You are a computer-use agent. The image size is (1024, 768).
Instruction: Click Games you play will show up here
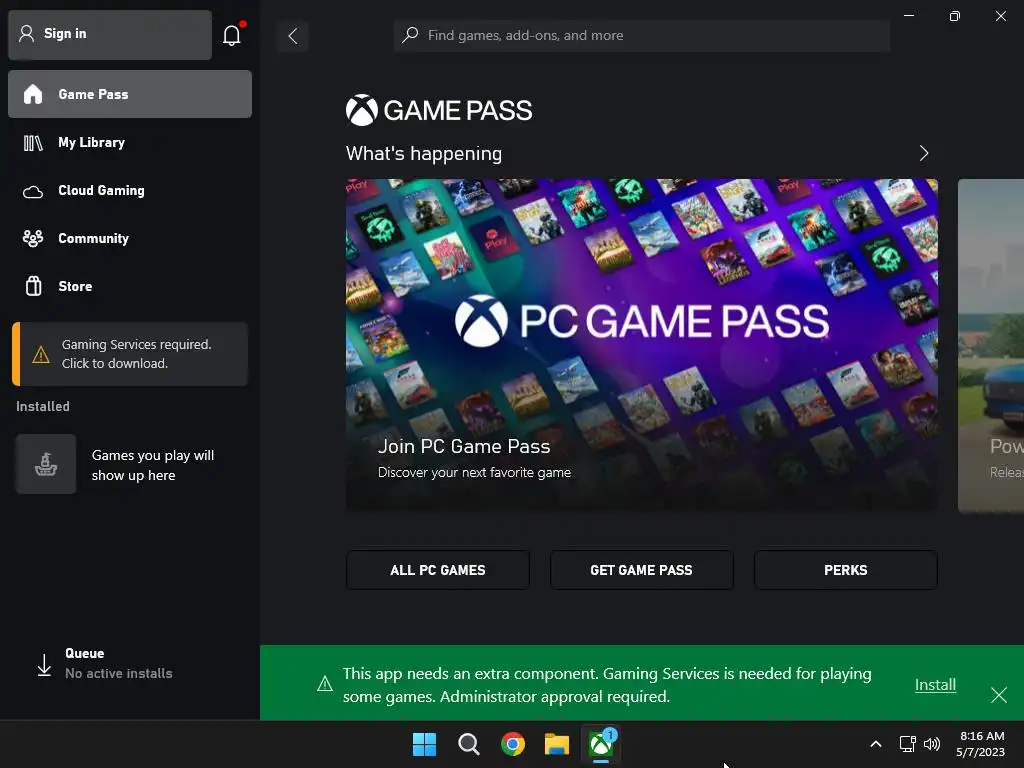(153, 465)
